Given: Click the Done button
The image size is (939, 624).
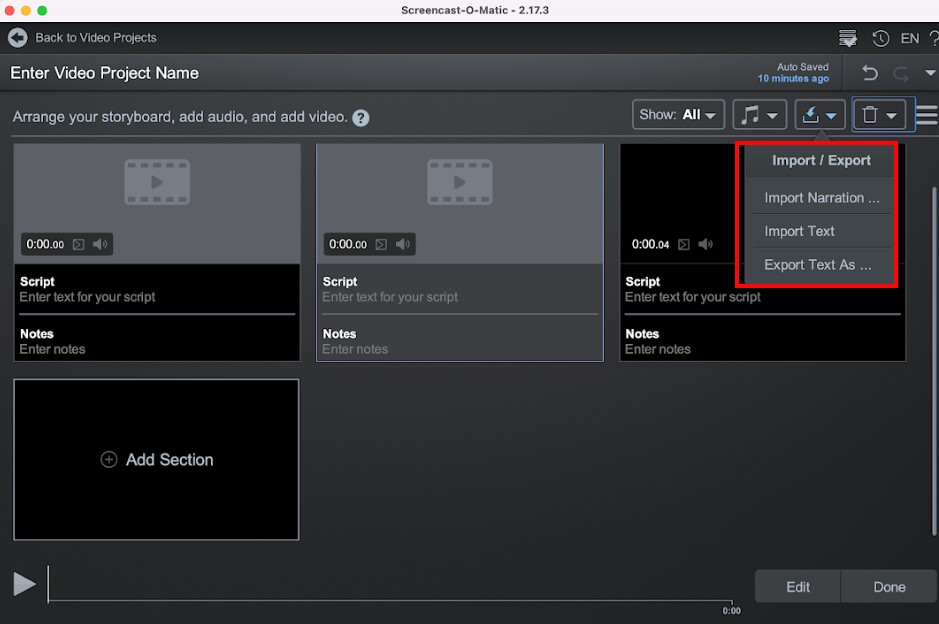Looking at the screenshot, I should 888,586.
